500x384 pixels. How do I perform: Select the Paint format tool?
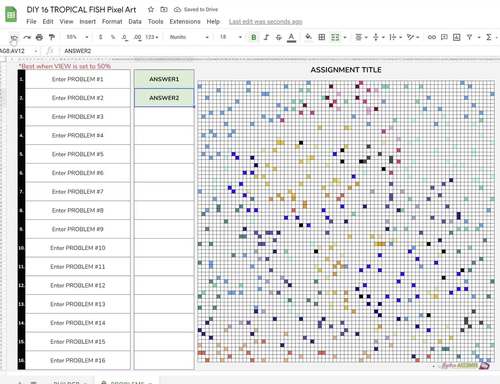tap(52, 37)
